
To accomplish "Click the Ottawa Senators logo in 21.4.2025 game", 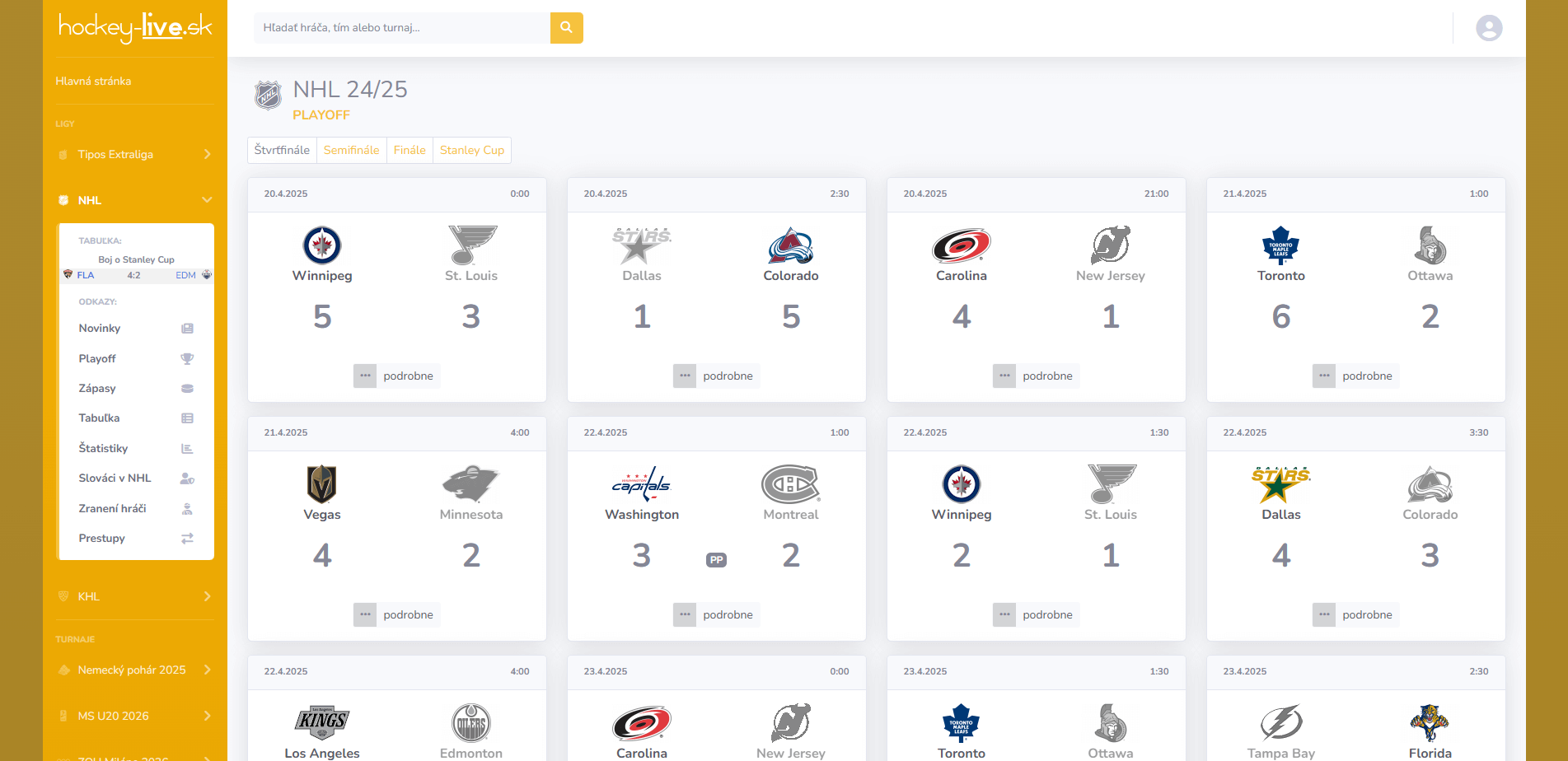I will tap(1430, 245).
